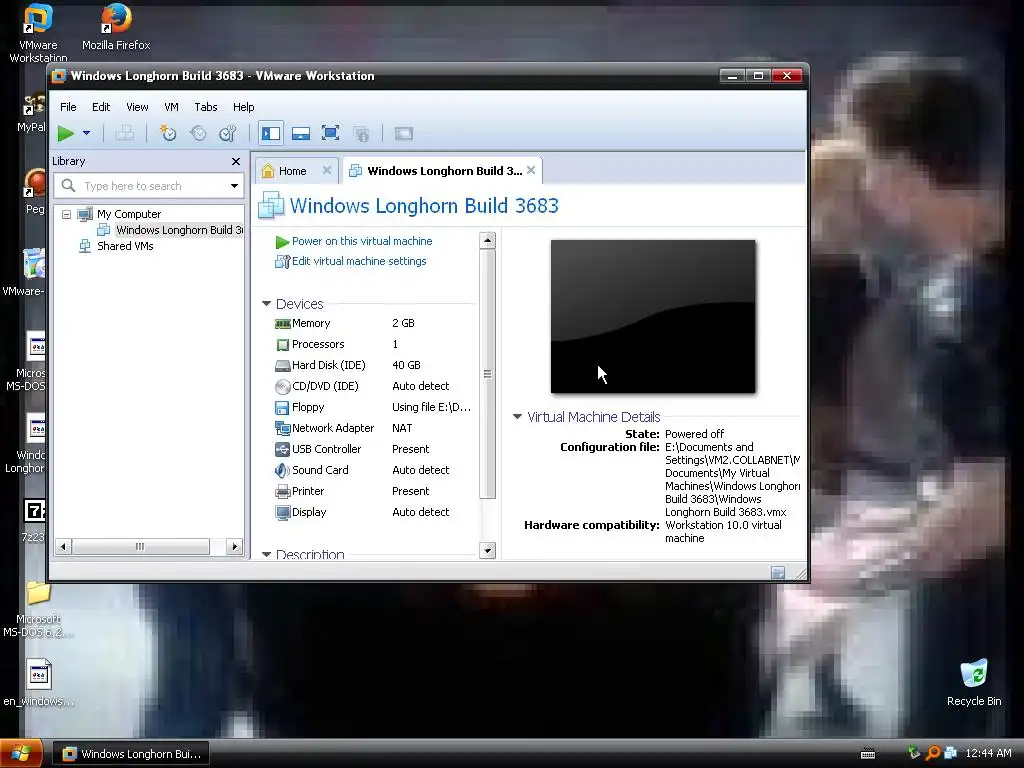Open the library search dropdown arrow
The image size is (1024, 768).
(234, 186)
